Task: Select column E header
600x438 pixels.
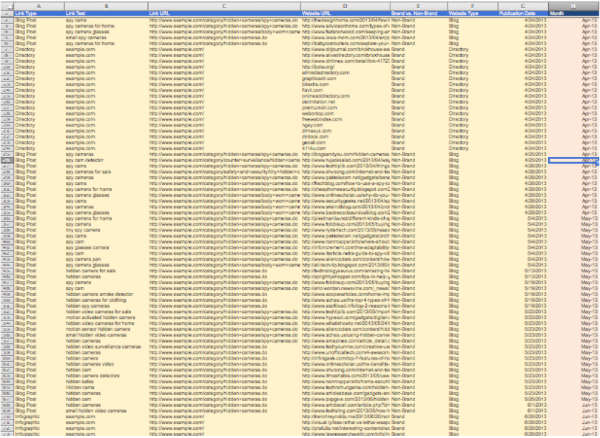Action: [419, 6]
